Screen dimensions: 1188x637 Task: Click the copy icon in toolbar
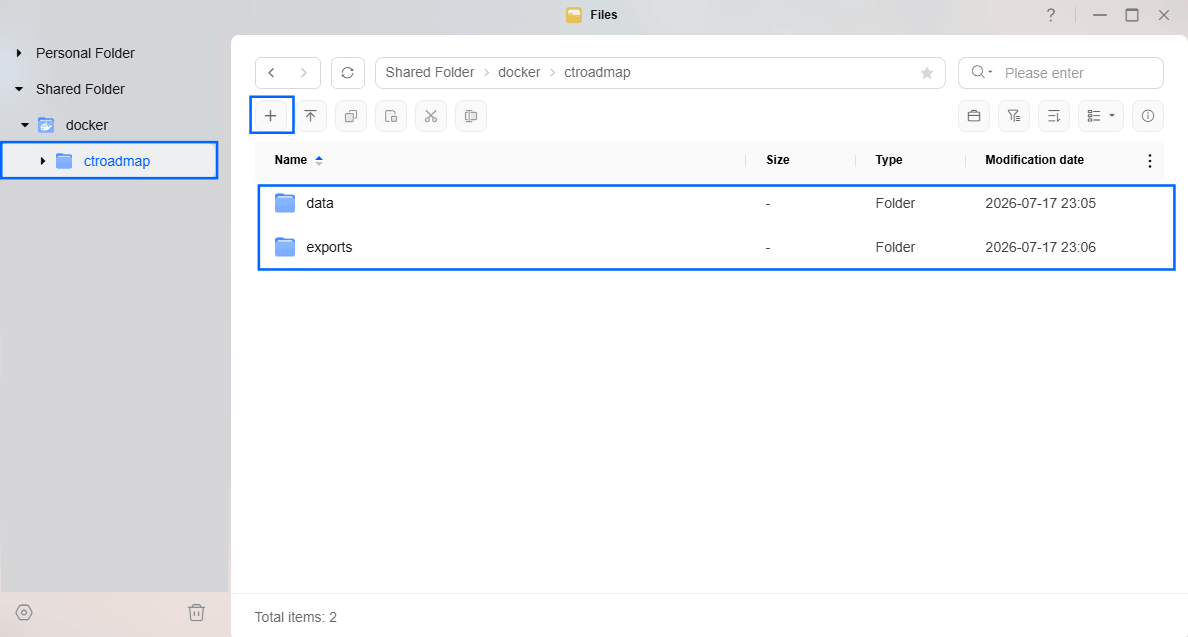coord(351,116)
